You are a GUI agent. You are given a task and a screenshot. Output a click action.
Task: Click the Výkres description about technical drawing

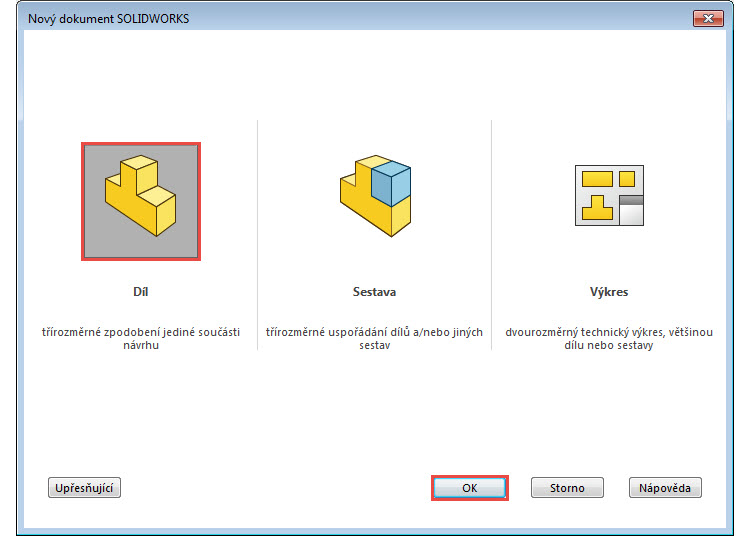click(609, 337)
